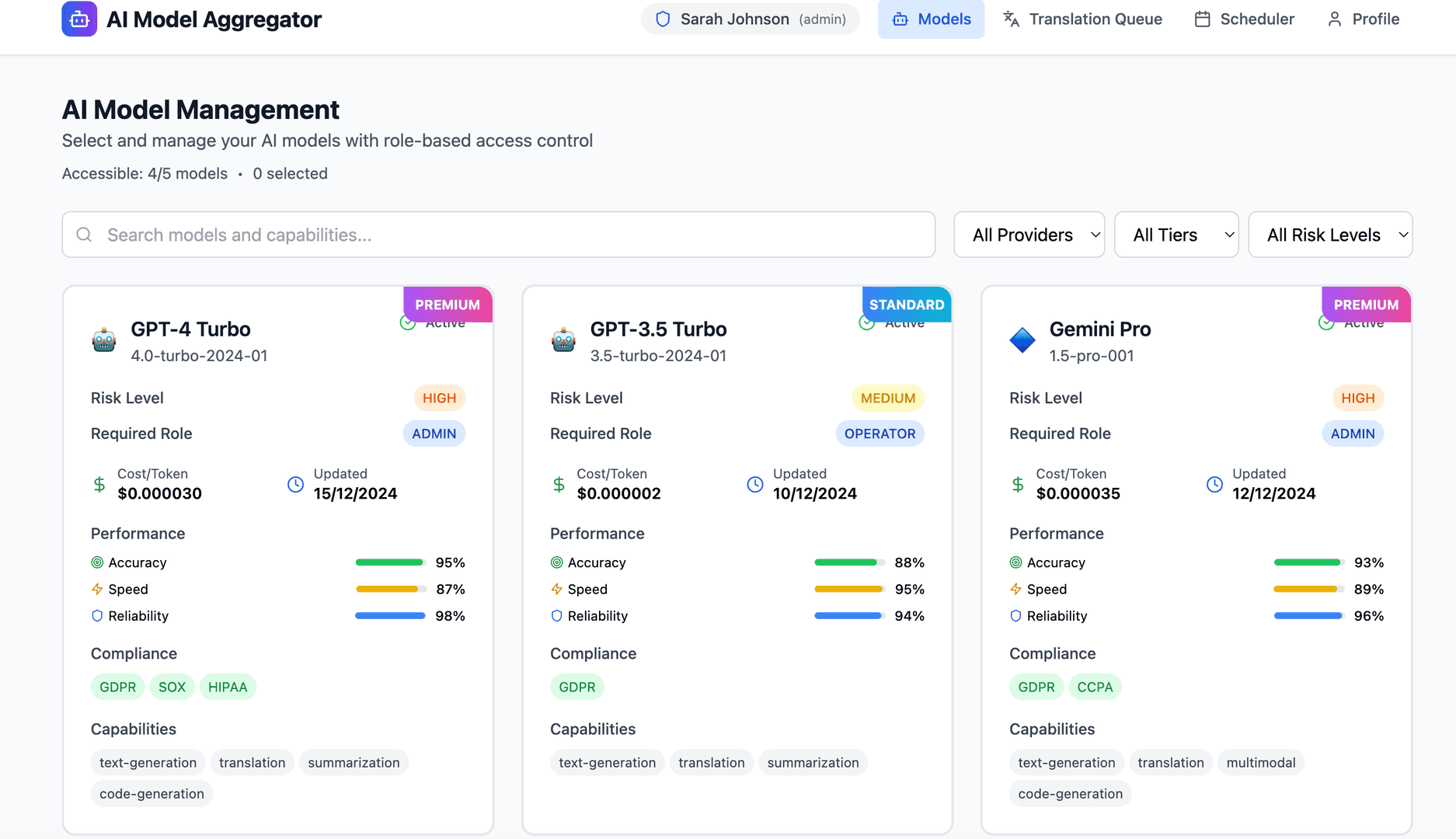Click the Speed lightning icon on GPT-4 Turbo
The width and height of the screenshot is (1456, 839).
(x=97, y=589)
